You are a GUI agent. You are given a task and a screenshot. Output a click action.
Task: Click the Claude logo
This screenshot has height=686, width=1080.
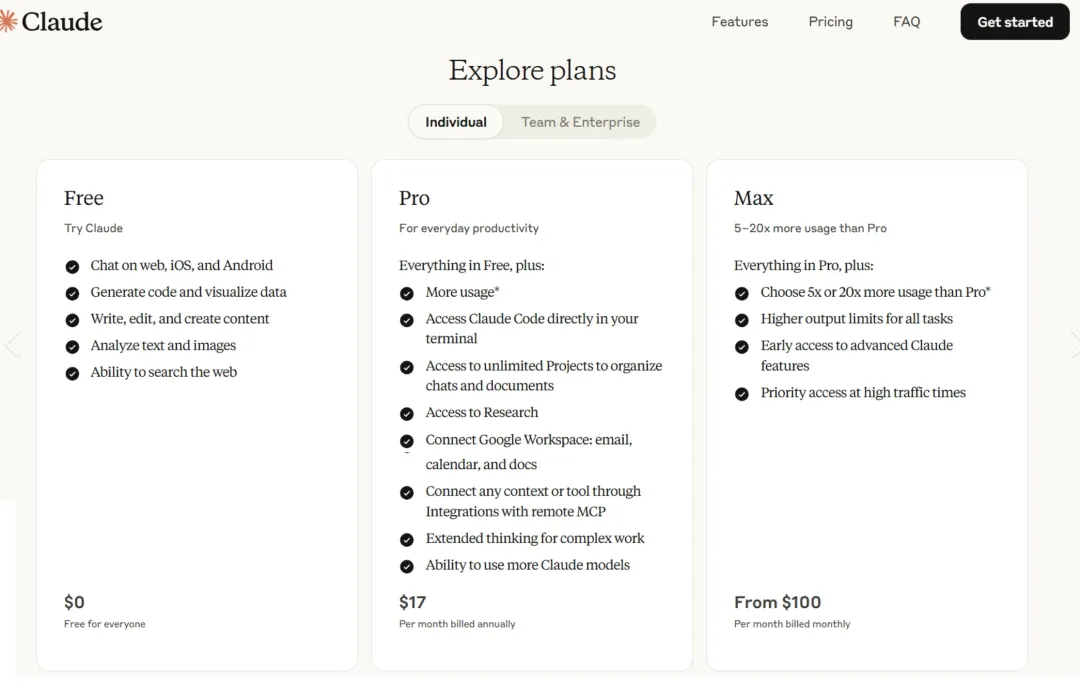coord(51,21)
